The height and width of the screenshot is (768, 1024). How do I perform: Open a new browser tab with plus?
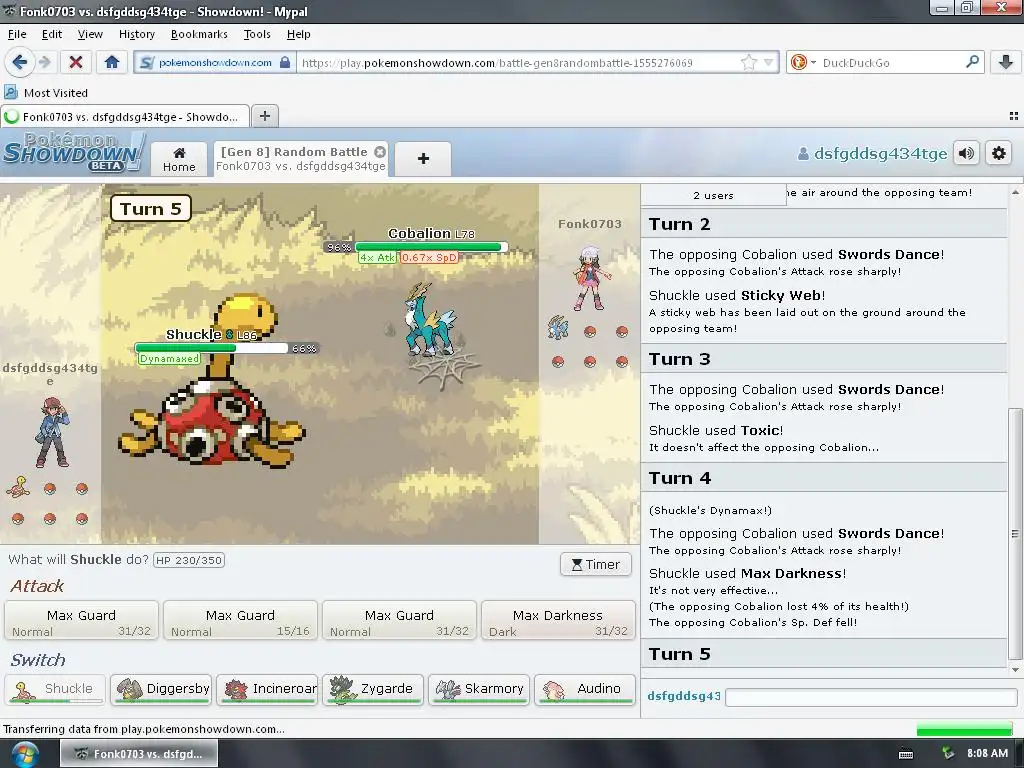[x=264, y=116]
